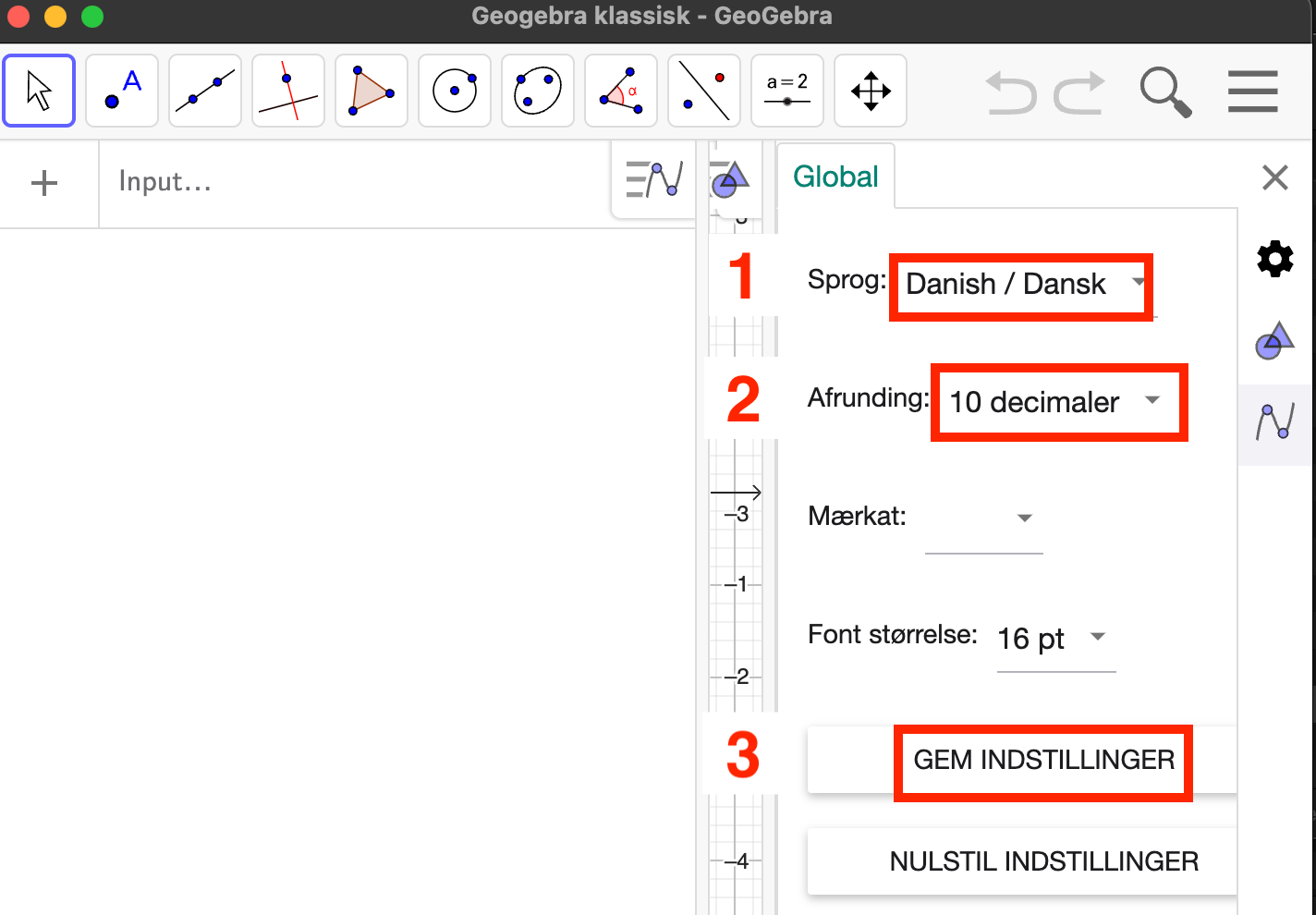Select the Perpendicular Line tool
Image resolution: width=1316 pixels, height=915 pixels.
(288, 91)
